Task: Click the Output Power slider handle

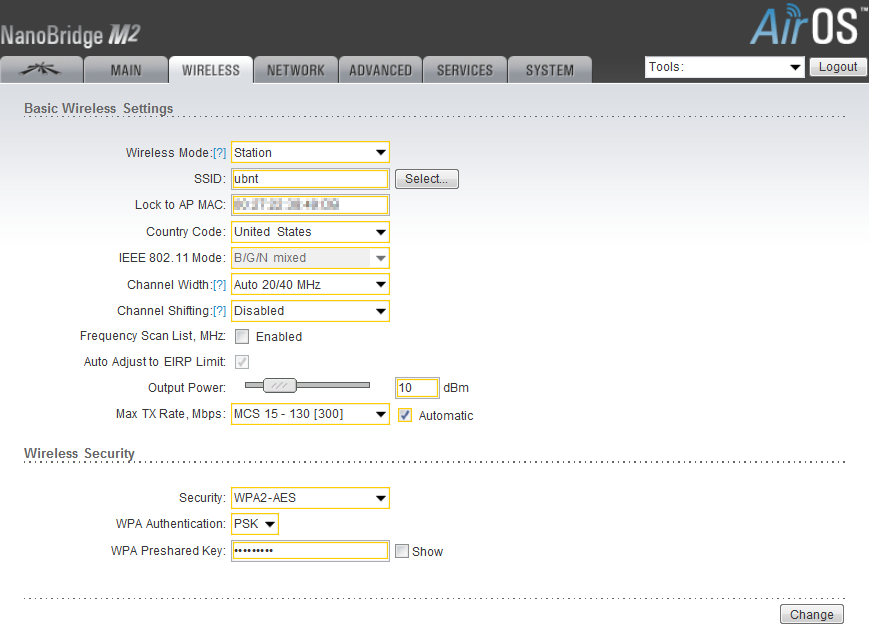Action: 280,385
